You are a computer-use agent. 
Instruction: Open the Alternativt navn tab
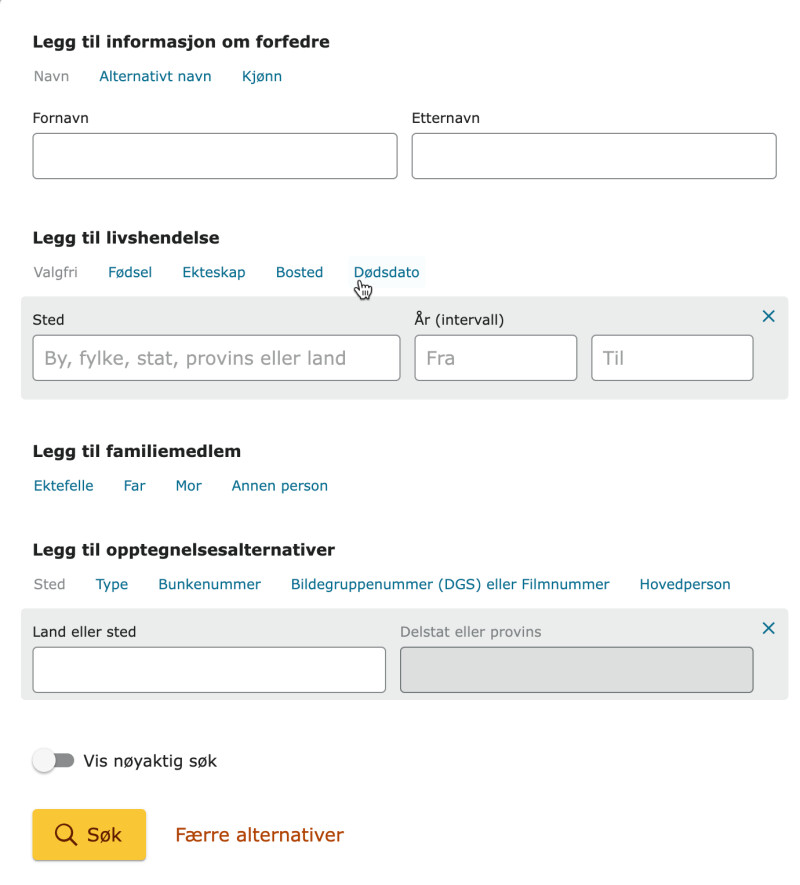click(x=155, y=76)
